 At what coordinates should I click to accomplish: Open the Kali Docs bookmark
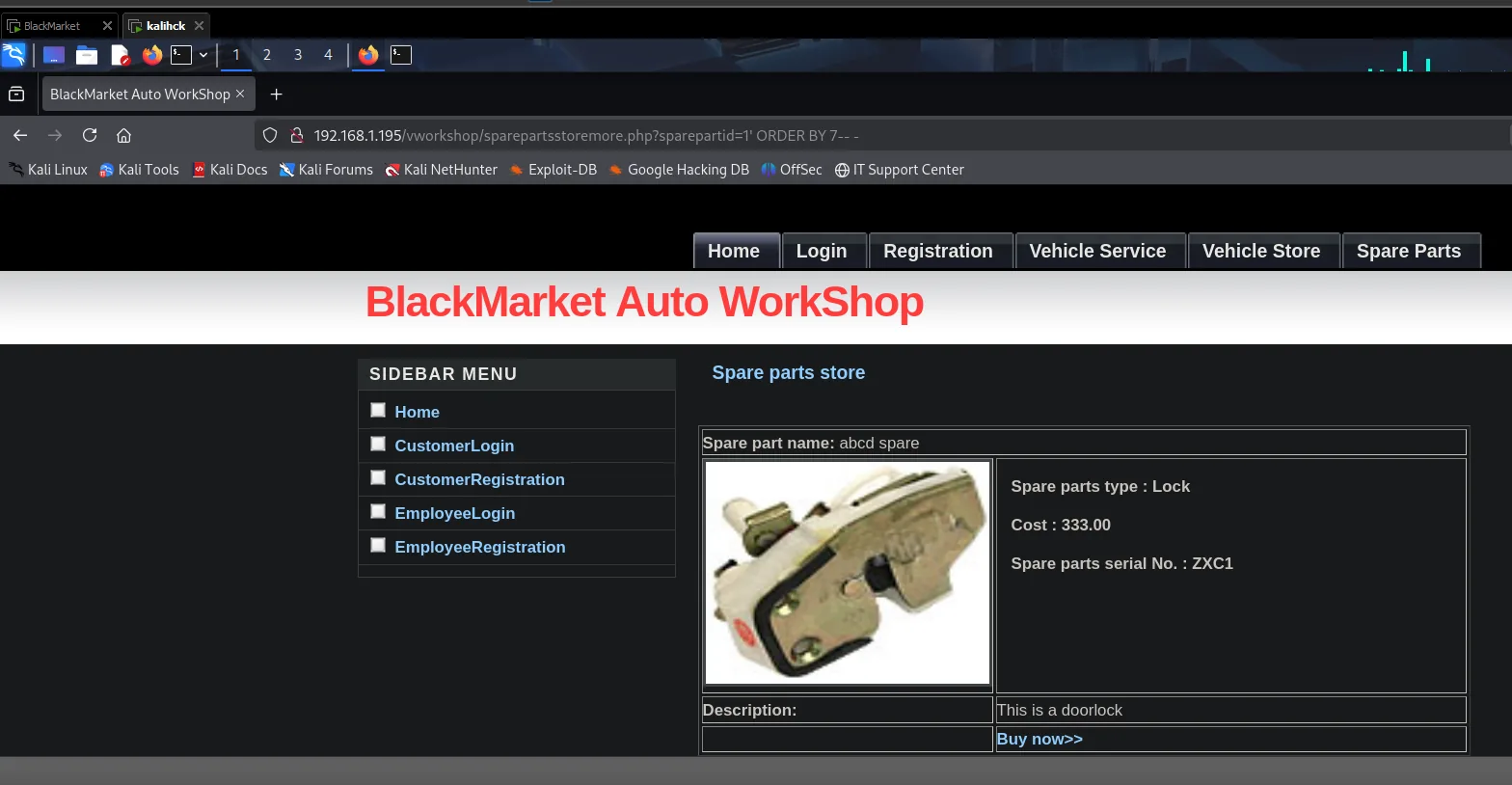229,170
